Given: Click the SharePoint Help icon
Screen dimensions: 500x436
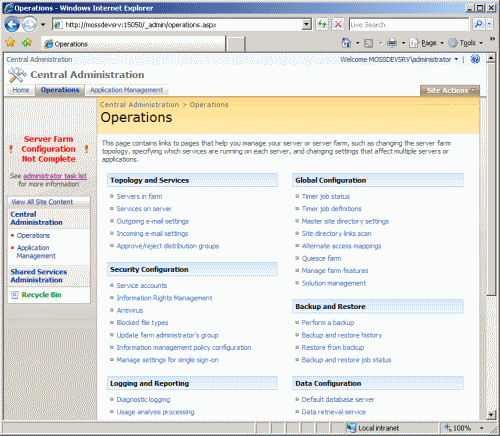Looking at the screenshot, I should (x=475, y=59).
